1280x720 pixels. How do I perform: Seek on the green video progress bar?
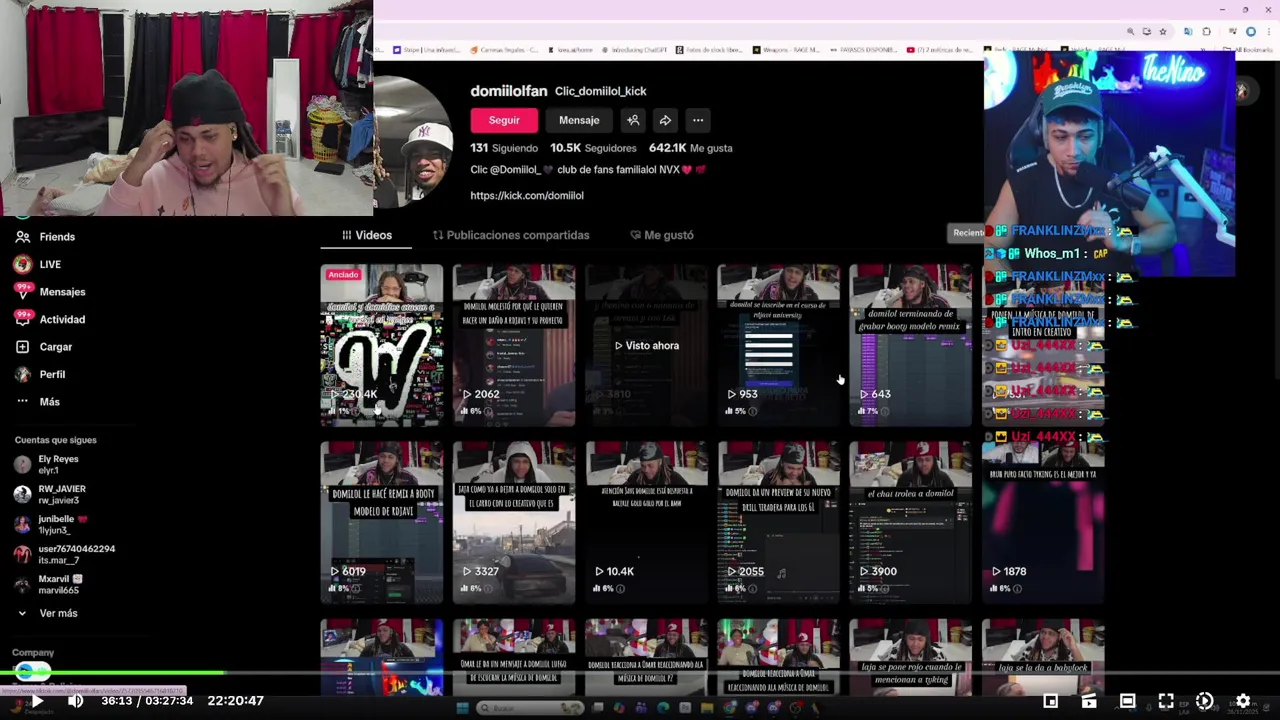(640, 673)
